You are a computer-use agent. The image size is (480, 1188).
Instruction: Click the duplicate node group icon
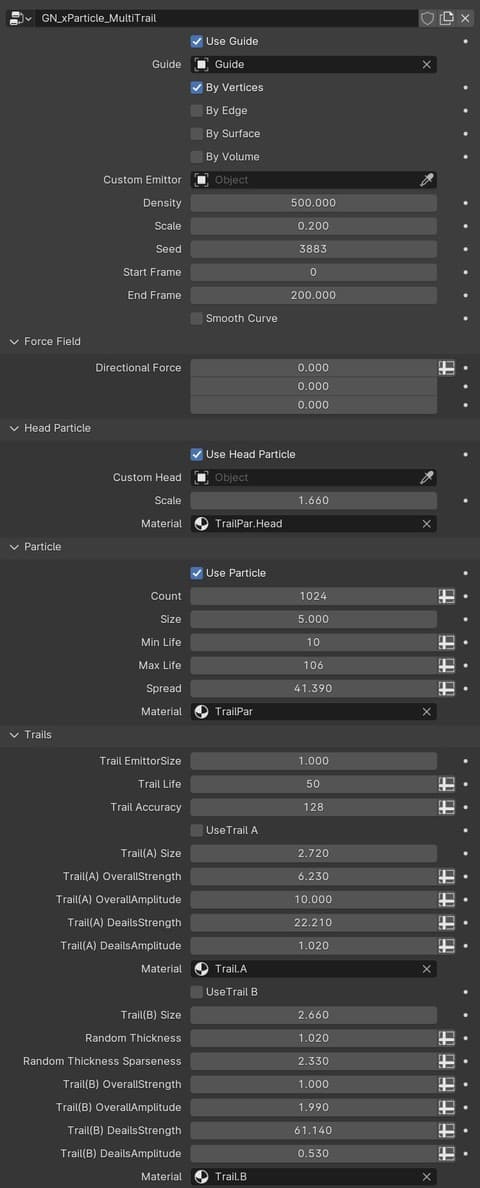click(447, 18)
